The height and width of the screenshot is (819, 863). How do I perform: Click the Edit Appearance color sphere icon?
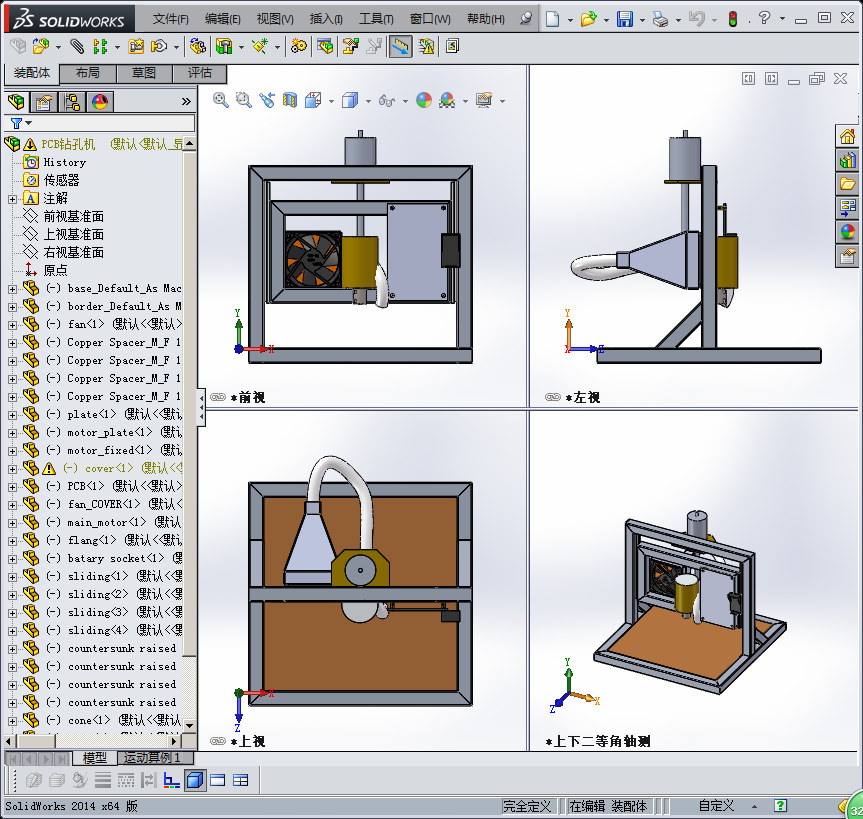424,100
